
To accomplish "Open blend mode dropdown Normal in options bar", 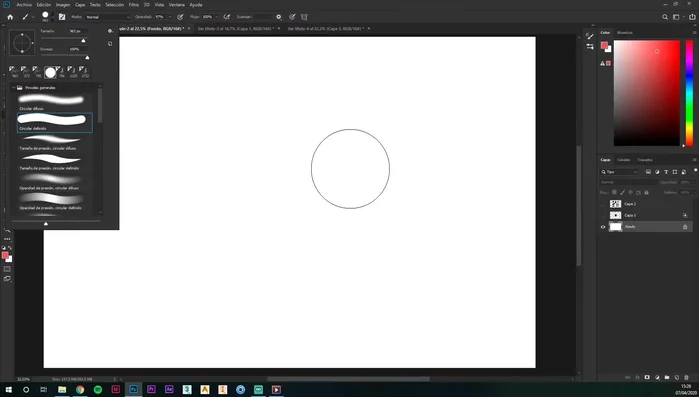I will pyautogui.click(x=107, y=17).
